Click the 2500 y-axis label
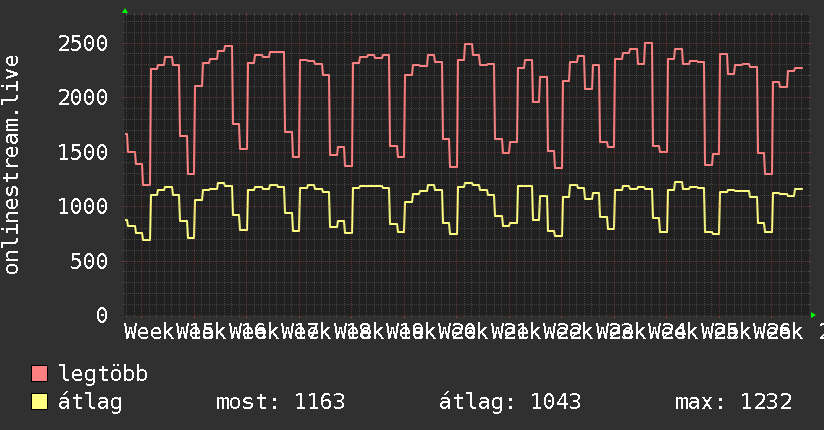This screenshot has height=430, width=824. tap(83, 43)
